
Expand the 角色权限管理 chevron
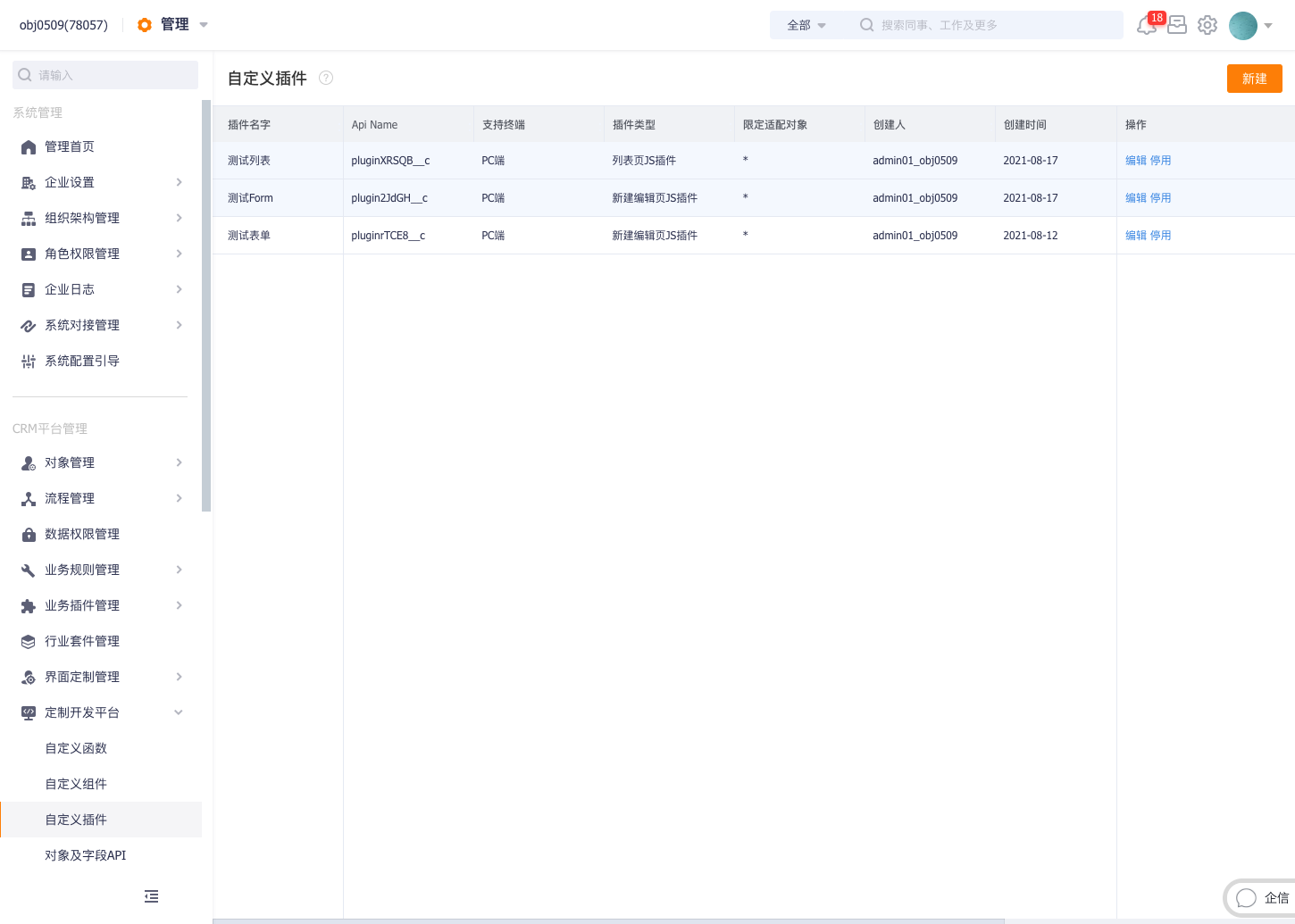[179, 254]
